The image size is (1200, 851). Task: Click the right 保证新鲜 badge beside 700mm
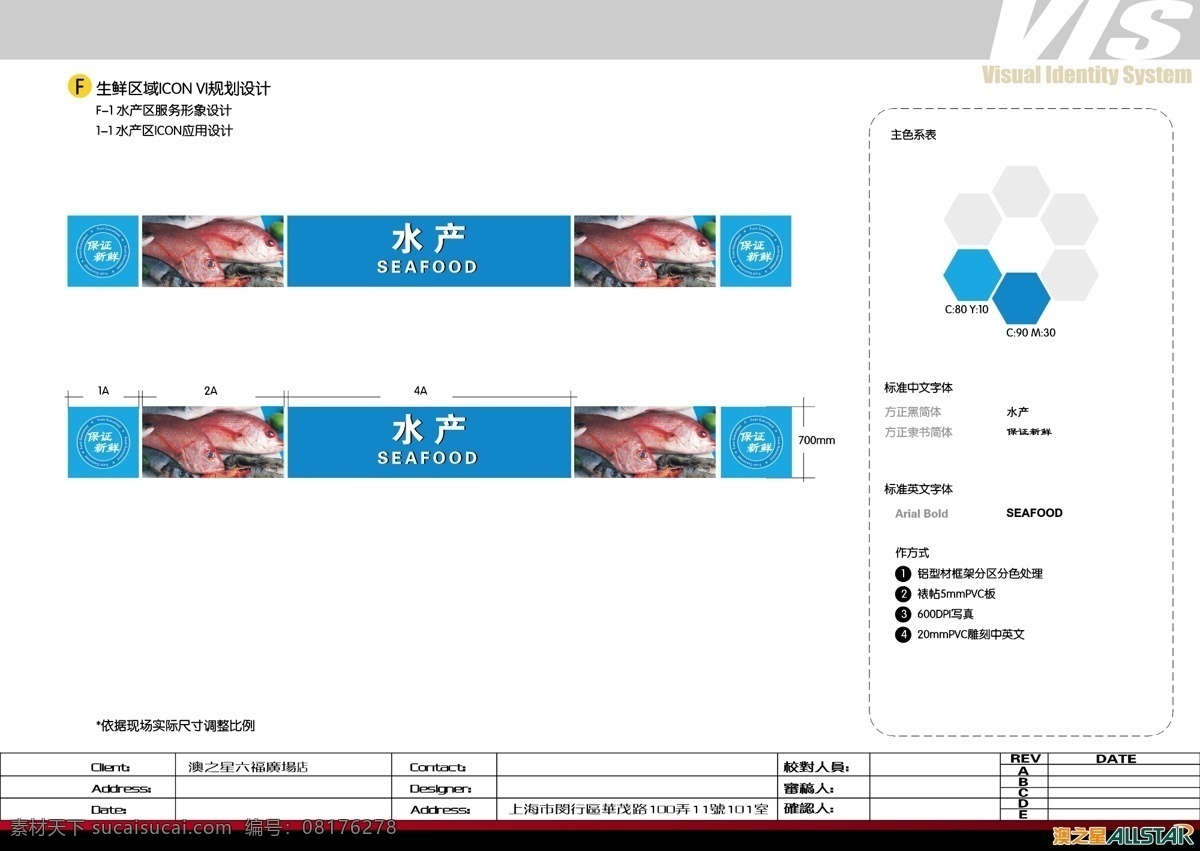click(756, 442)
